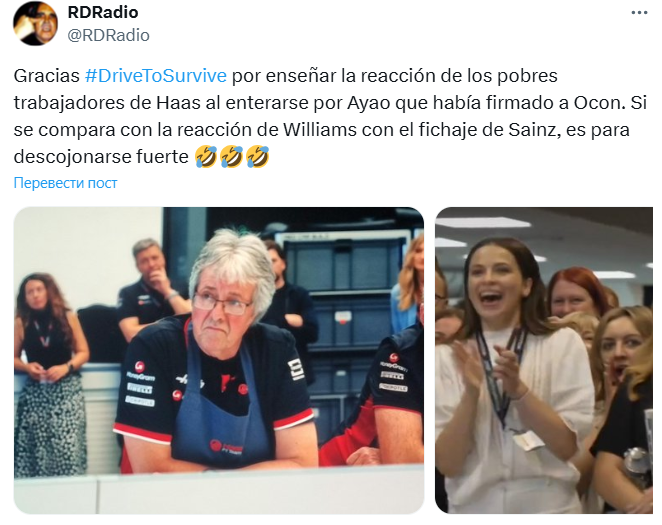Viewport: 662px width, 525px height.
Task: Click the last laughing emoji
Action: coord(257,157)
